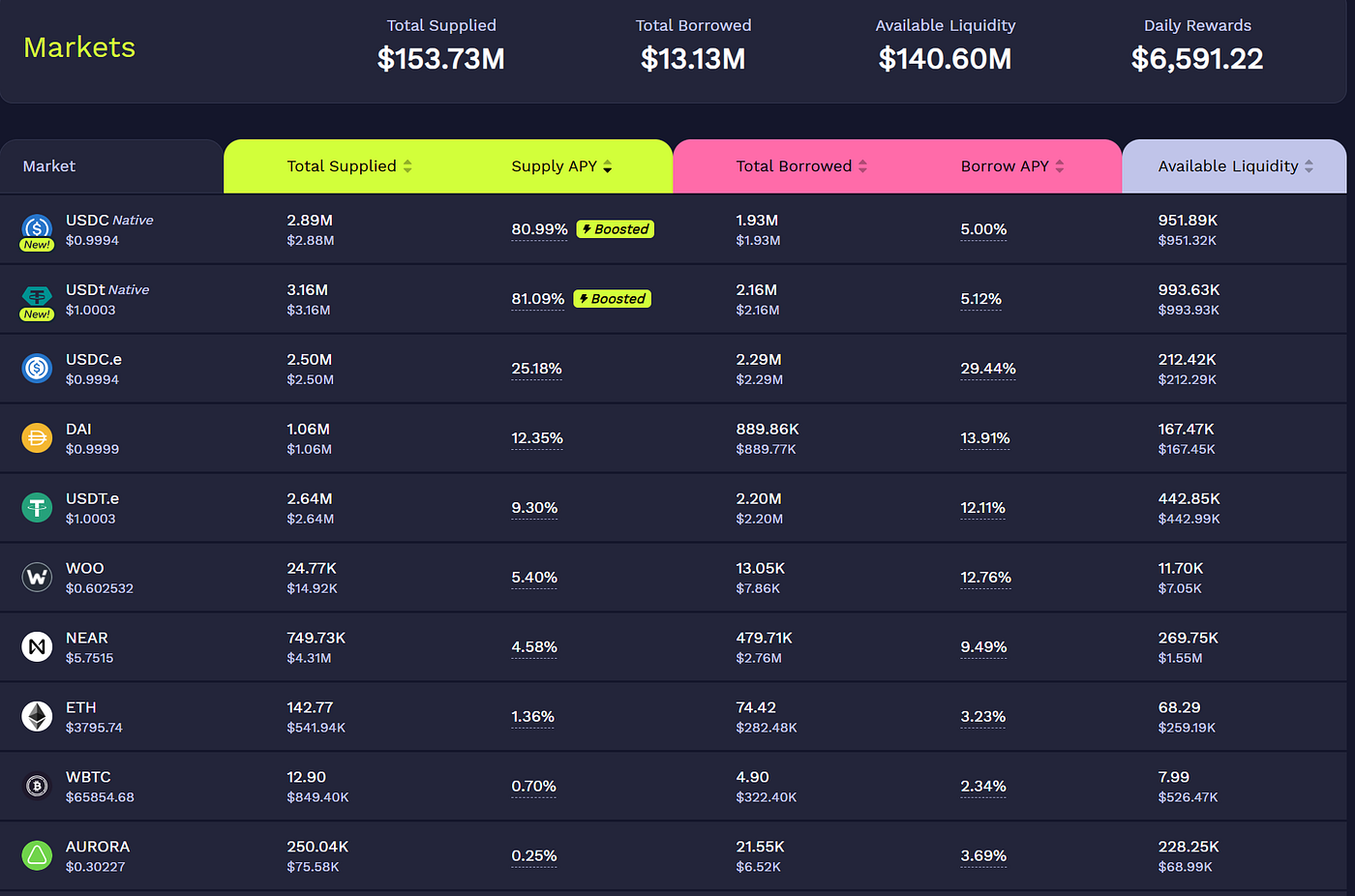Click the WOO token icon
Screen dimensions: 1355x896
click(37, 577)
